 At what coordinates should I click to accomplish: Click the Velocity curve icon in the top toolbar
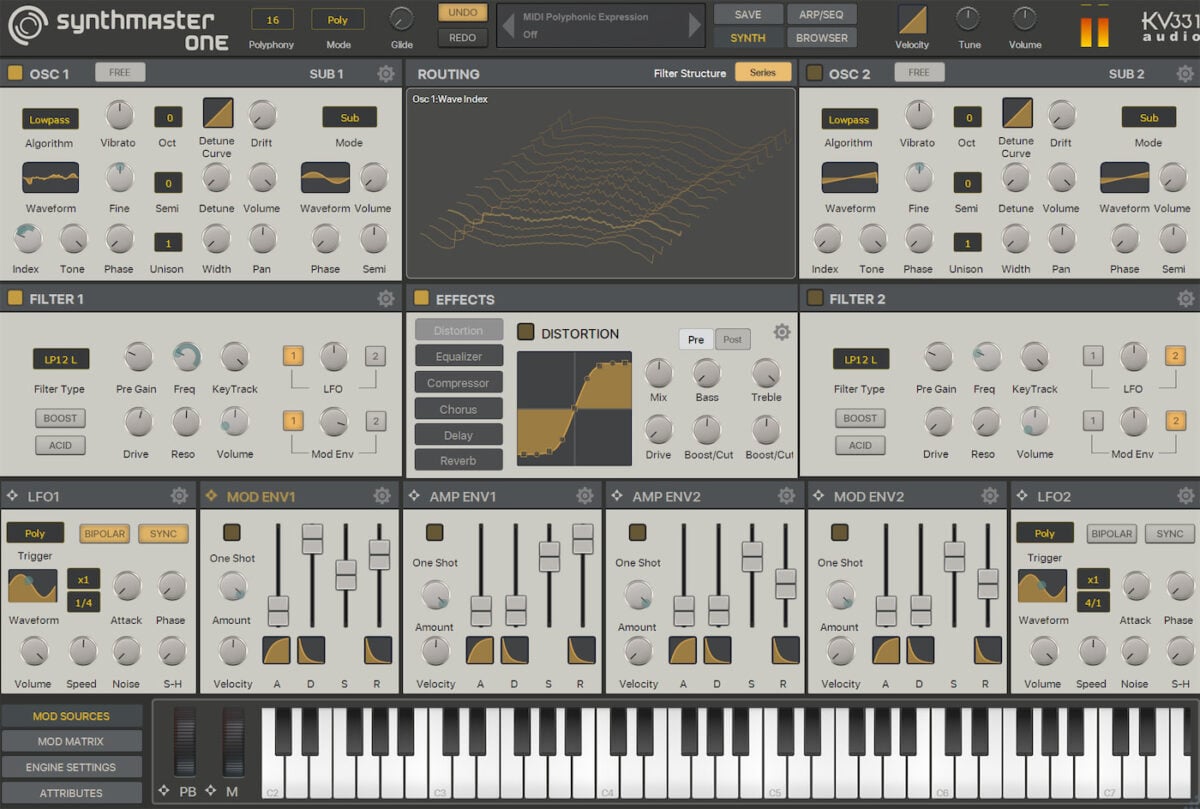(x=911, y=22)
